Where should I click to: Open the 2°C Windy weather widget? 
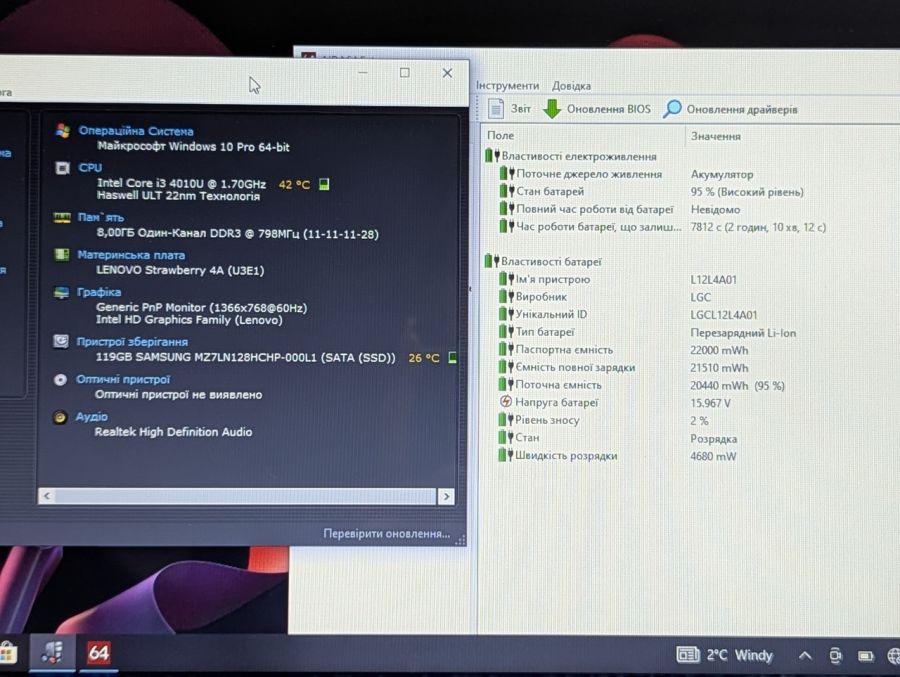[x=724, y=655]
